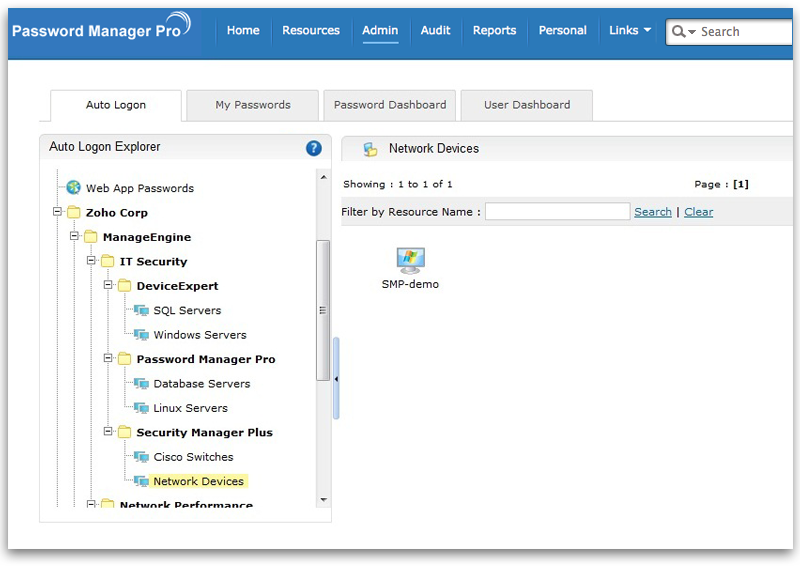The image size is (800, 569).
Task: Click the ManageEngine folder icon
Action: [x=91, y=236]
